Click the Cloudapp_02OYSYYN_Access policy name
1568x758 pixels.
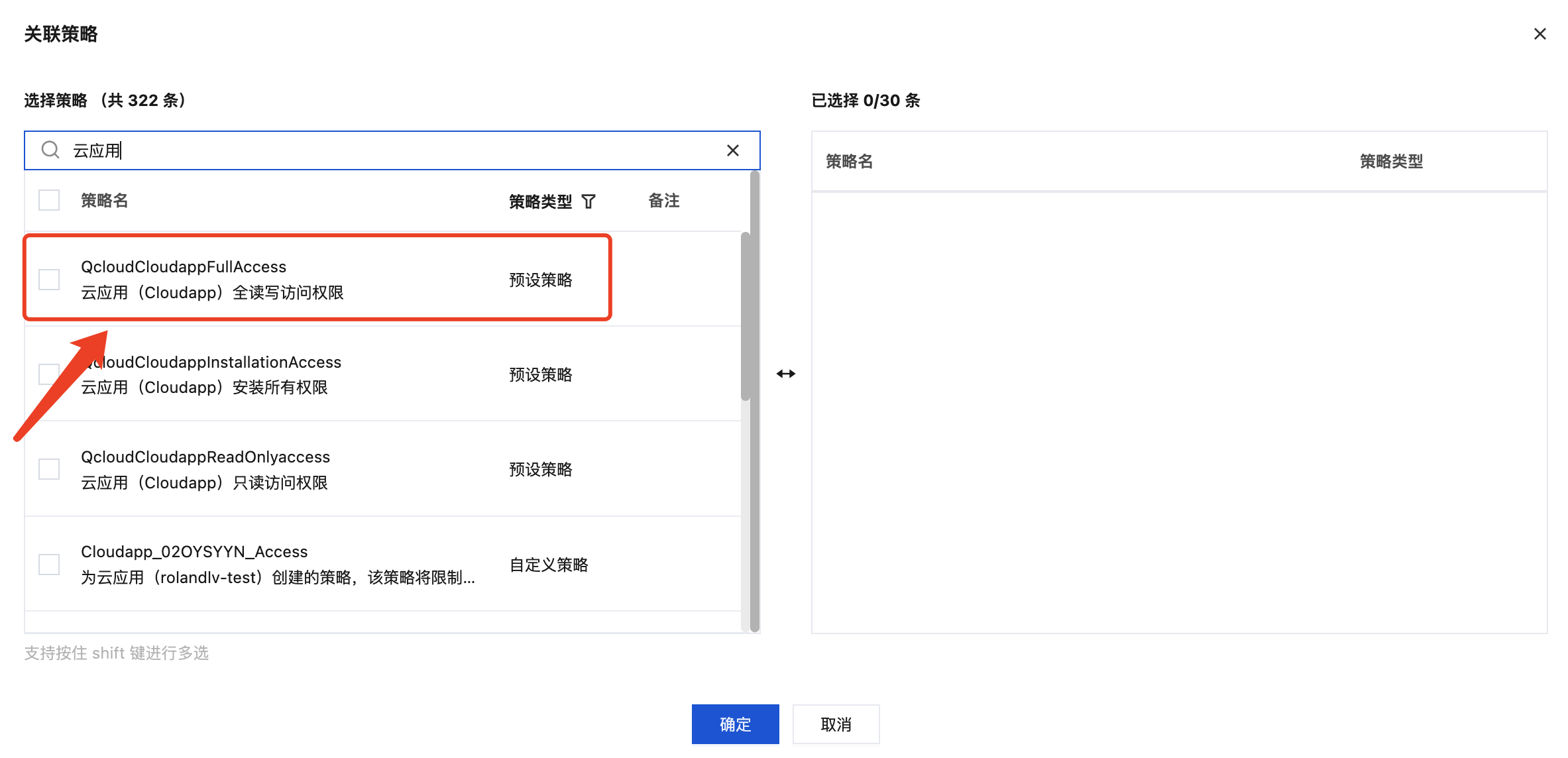click(x=194, y=552)
